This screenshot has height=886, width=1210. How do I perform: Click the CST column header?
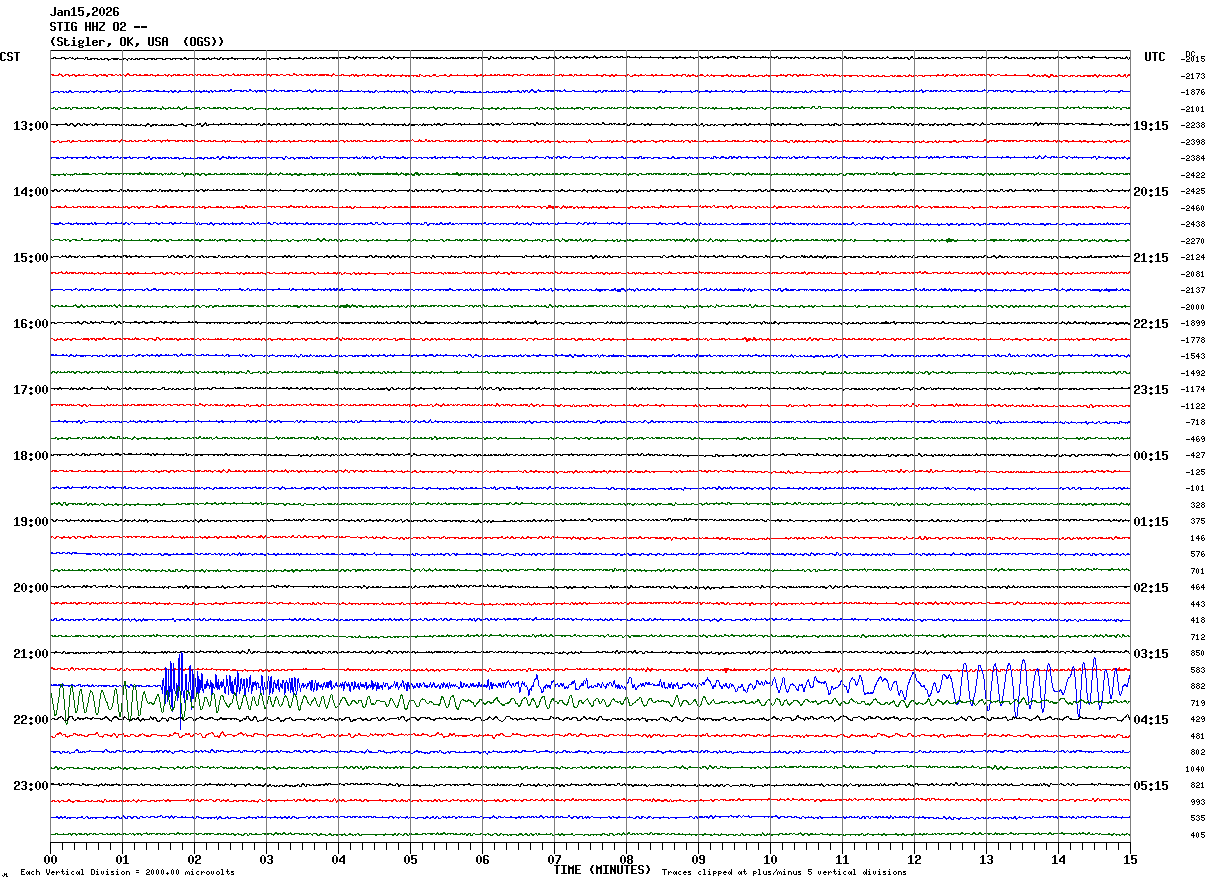10,57
